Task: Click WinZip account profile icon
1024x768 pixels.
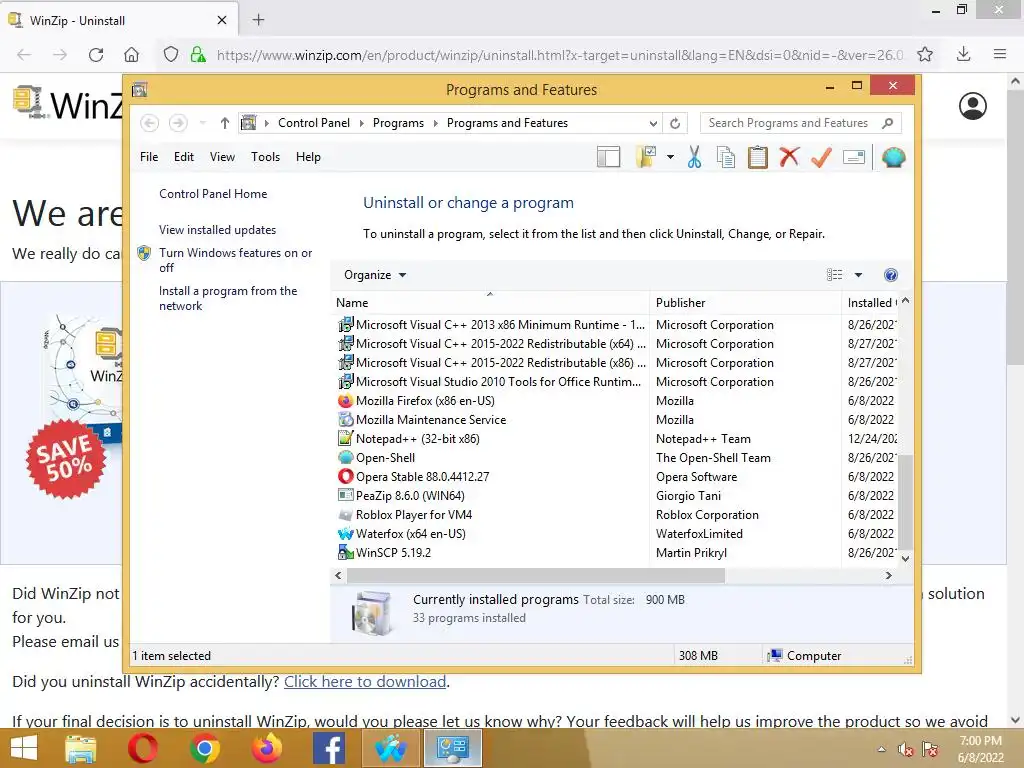Action: (x=972, y=106)
